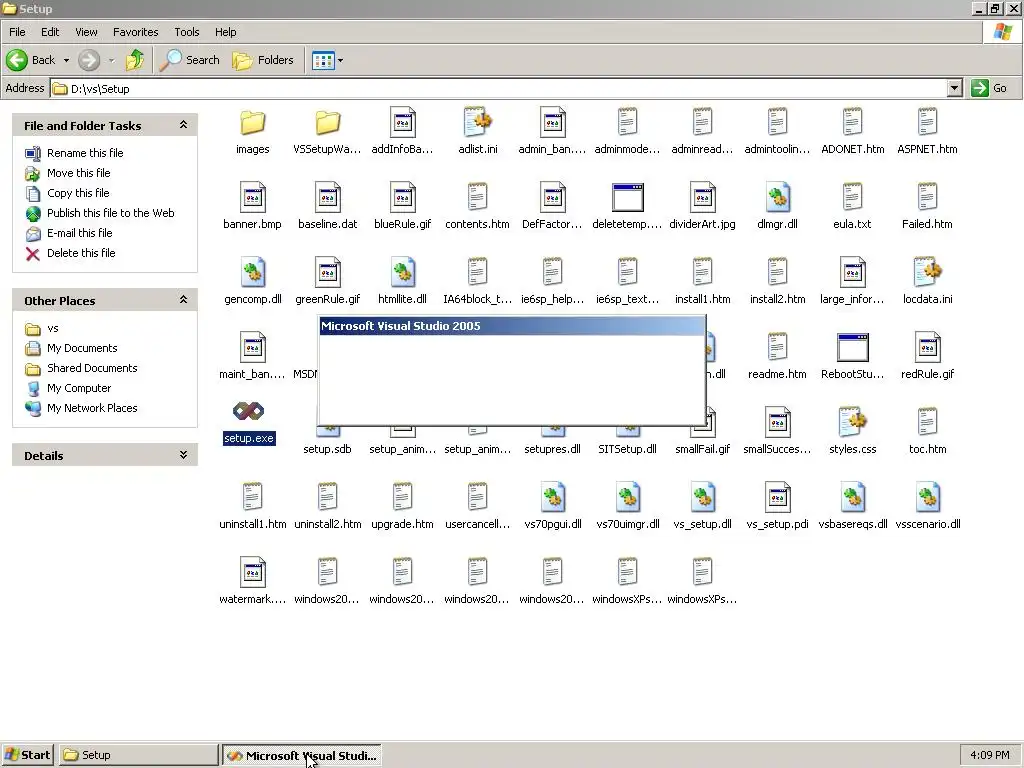The width and height of the screenshot is (1024, 768).
Task: Click Move this file
Action: coord(78,173)
